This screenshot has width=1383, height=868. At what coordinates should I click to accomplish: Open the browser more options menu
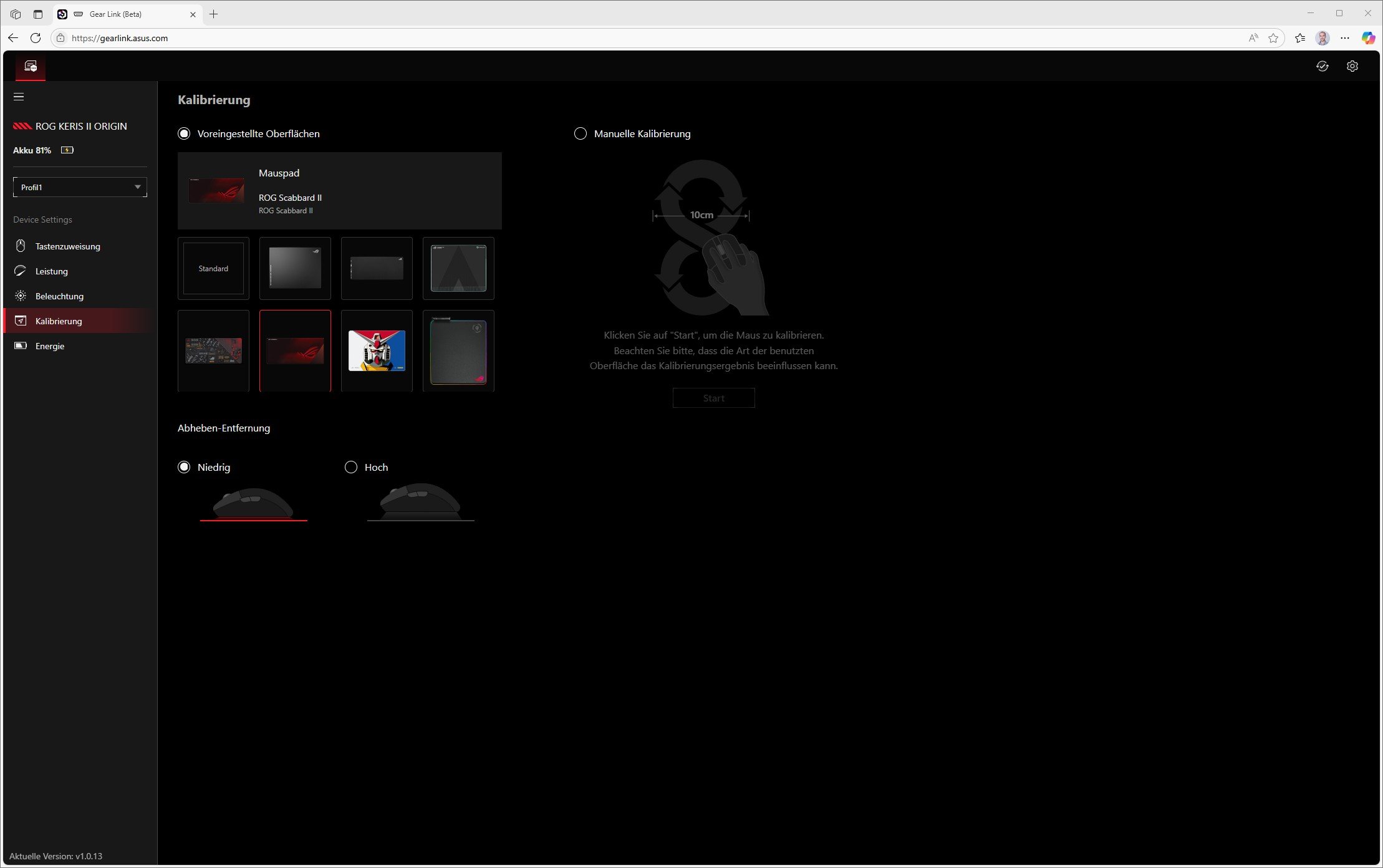pyautogui.click(x=1344, y=38)
